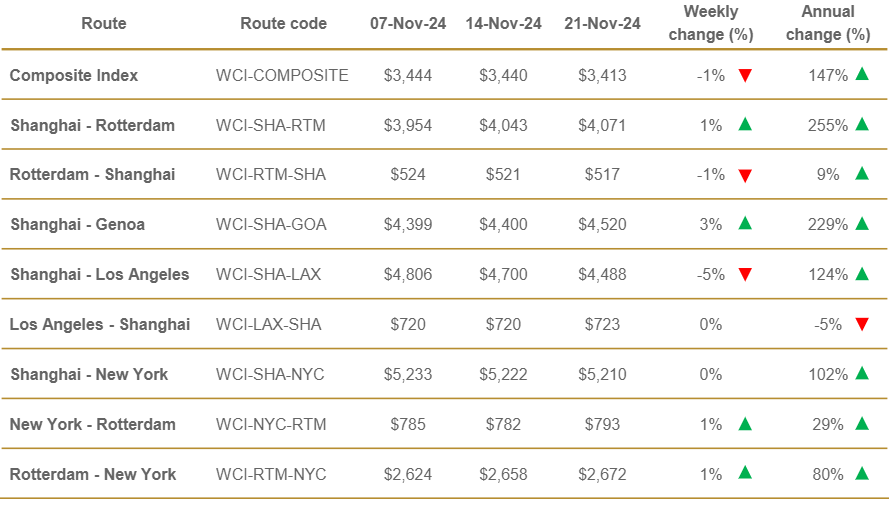Click green up arrow next to 80% annual change
The height and width of the screenshot is (512, 894).
tap(862, 473)
